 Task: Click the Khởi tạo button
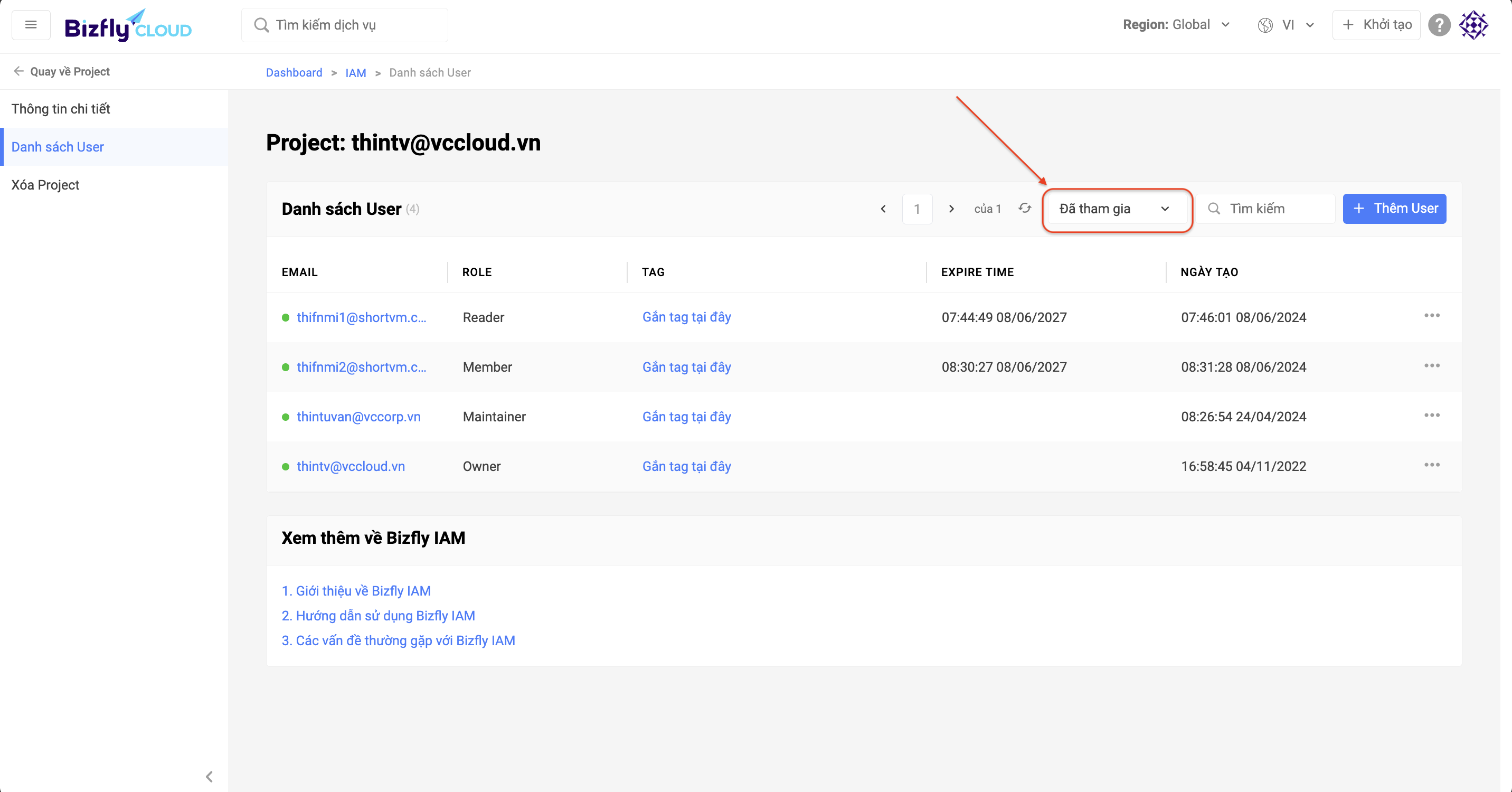click(1376, 25)
